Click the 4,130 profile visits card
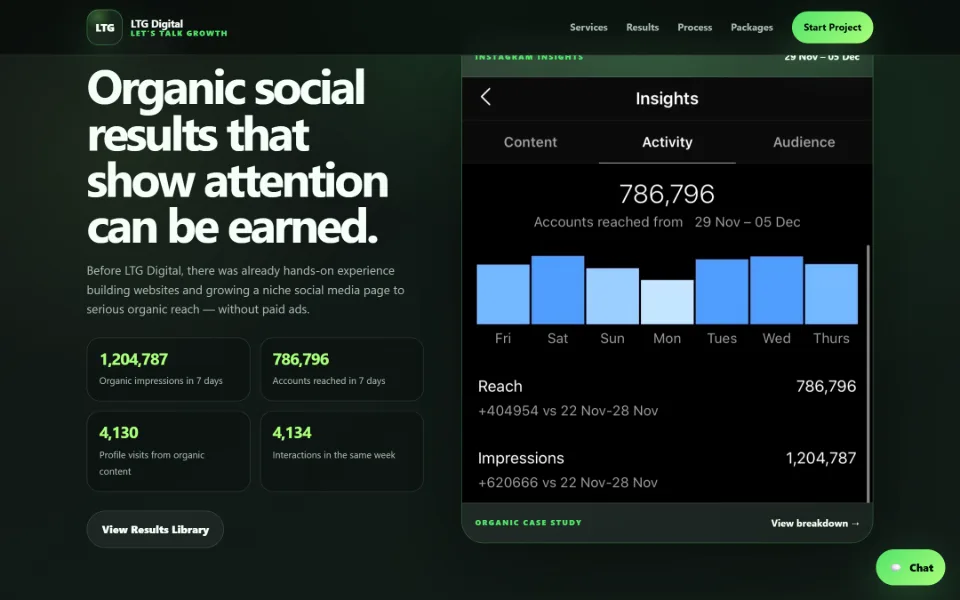The image size is (960, 600). (x=168, y=451)
